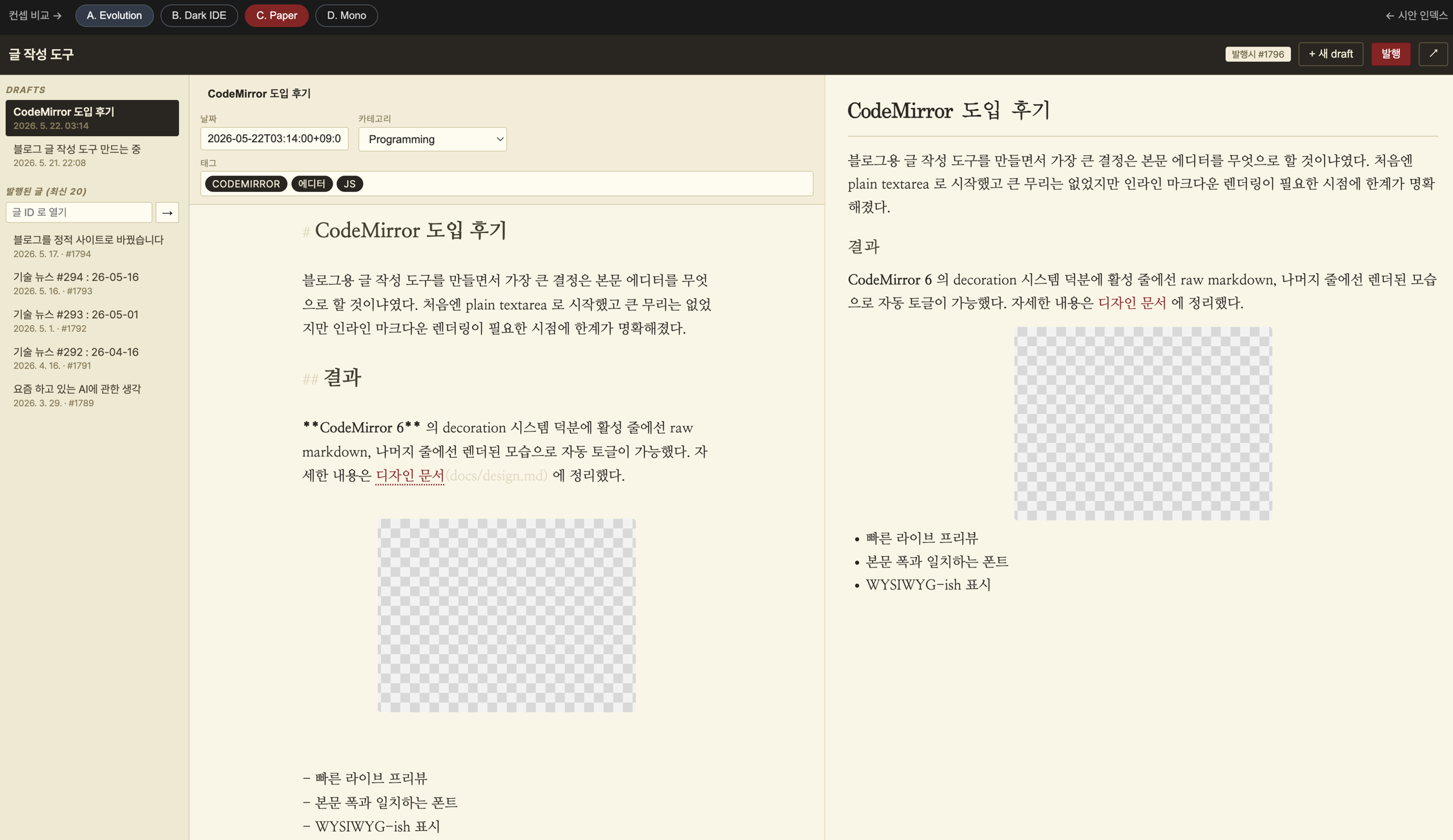Click the **CodeMirror 6** bold text in editor

click(362, 427)
